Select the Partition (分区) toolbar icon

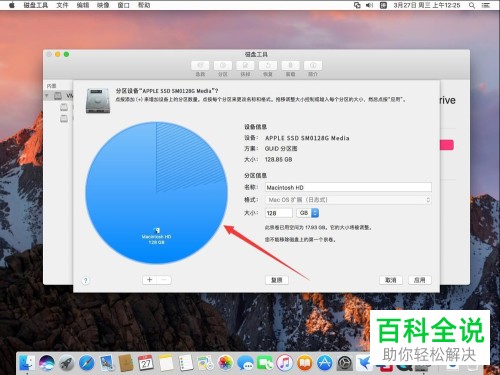pos(223,65)
